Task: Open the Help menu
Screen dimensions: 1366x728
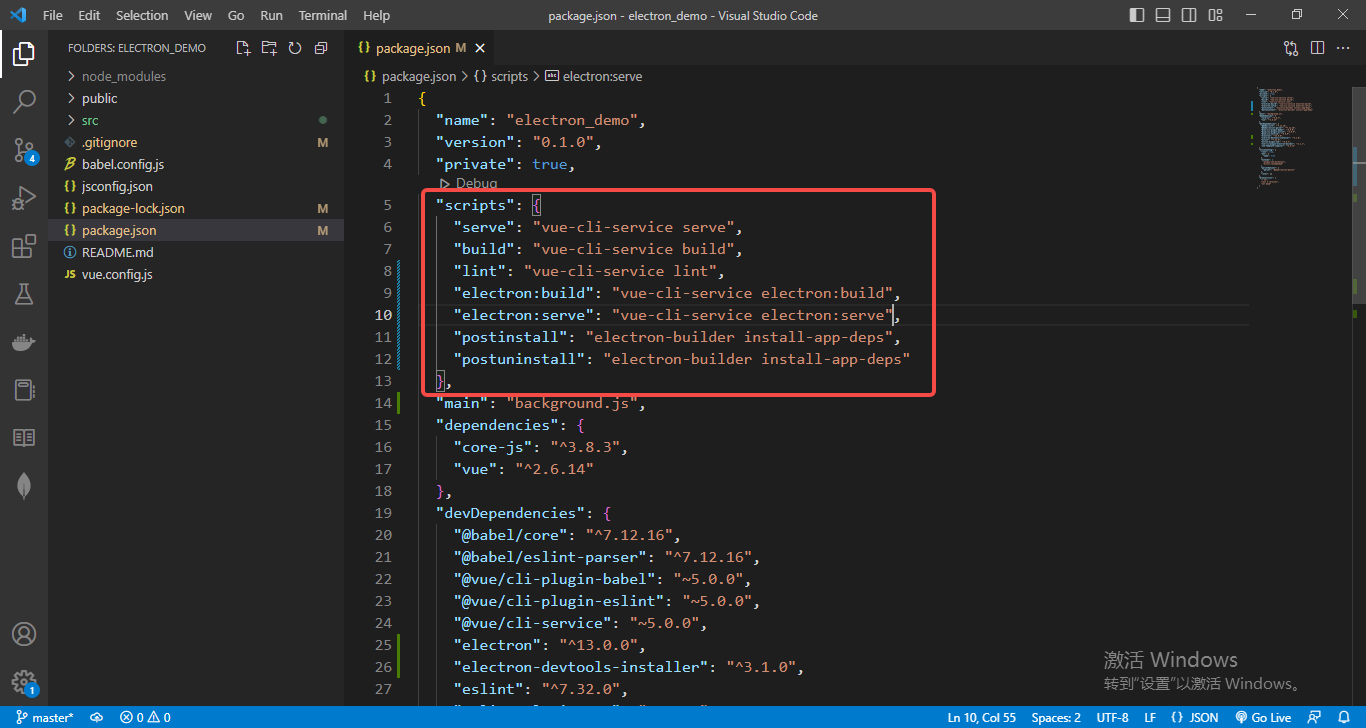Action: [x=377, y=16]
